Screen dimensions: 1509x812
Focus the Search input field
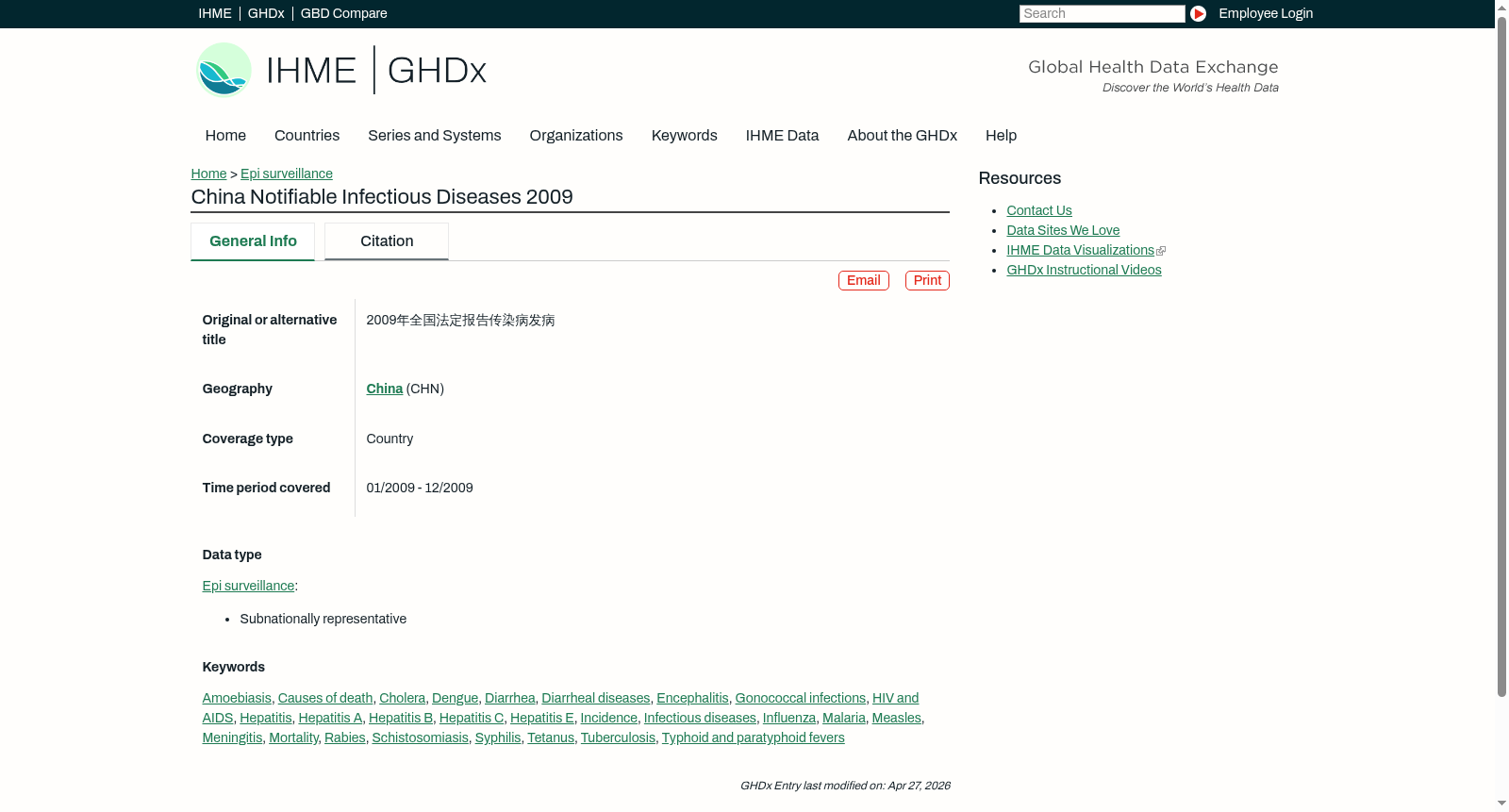(1102, 13)
